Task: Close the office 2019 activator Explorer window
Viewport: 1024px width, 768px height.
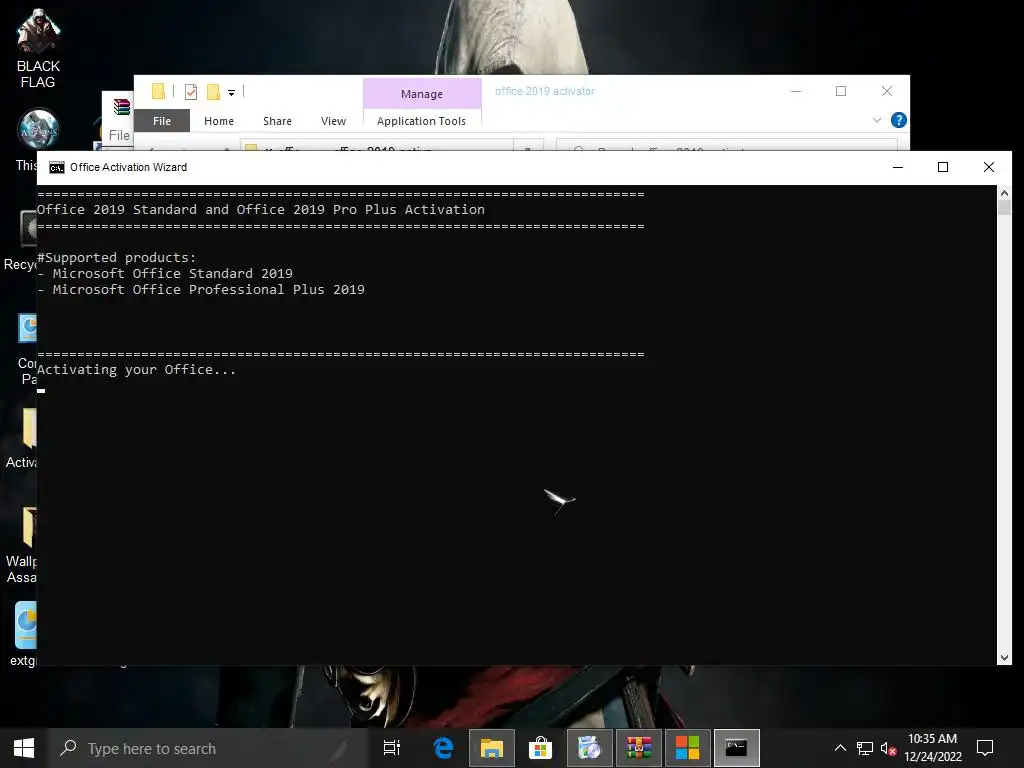Action: click(x=887, y=91)
